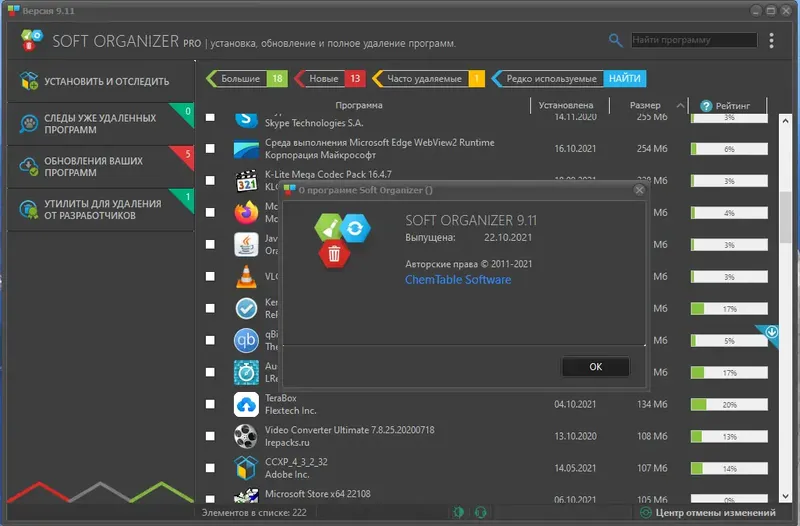Select the Часто удаляемые filter tab
The width and height of the screenshot is (800, 526).
[x=429, y=79]
